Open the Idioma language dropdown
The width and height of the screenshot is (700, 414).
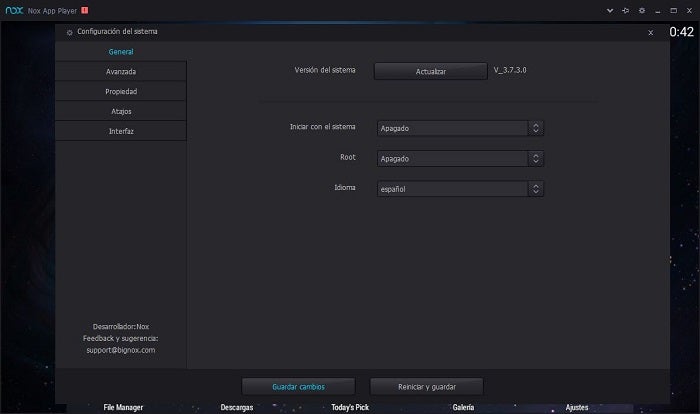(x=460, y=189)
